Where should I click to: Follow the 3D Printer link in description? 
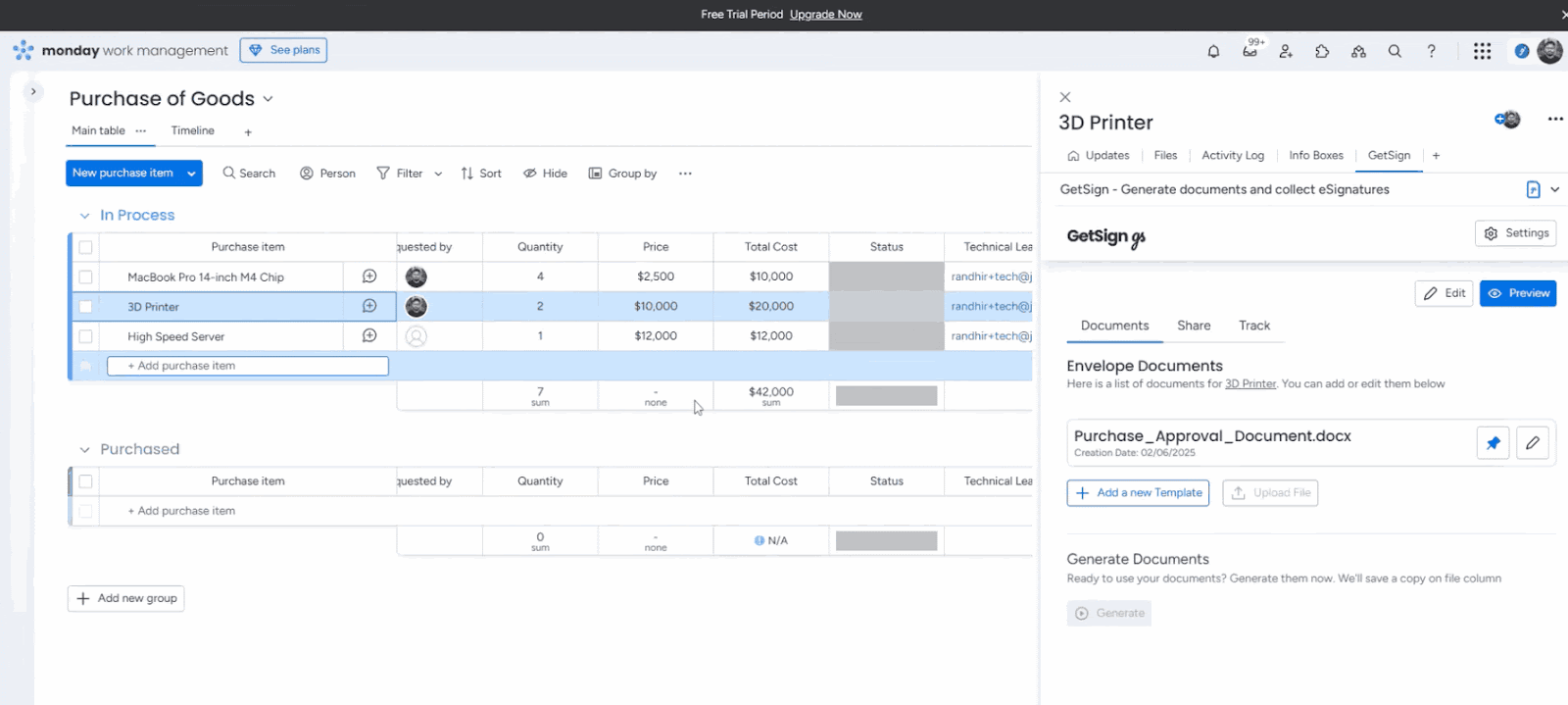click(1250, 384)
